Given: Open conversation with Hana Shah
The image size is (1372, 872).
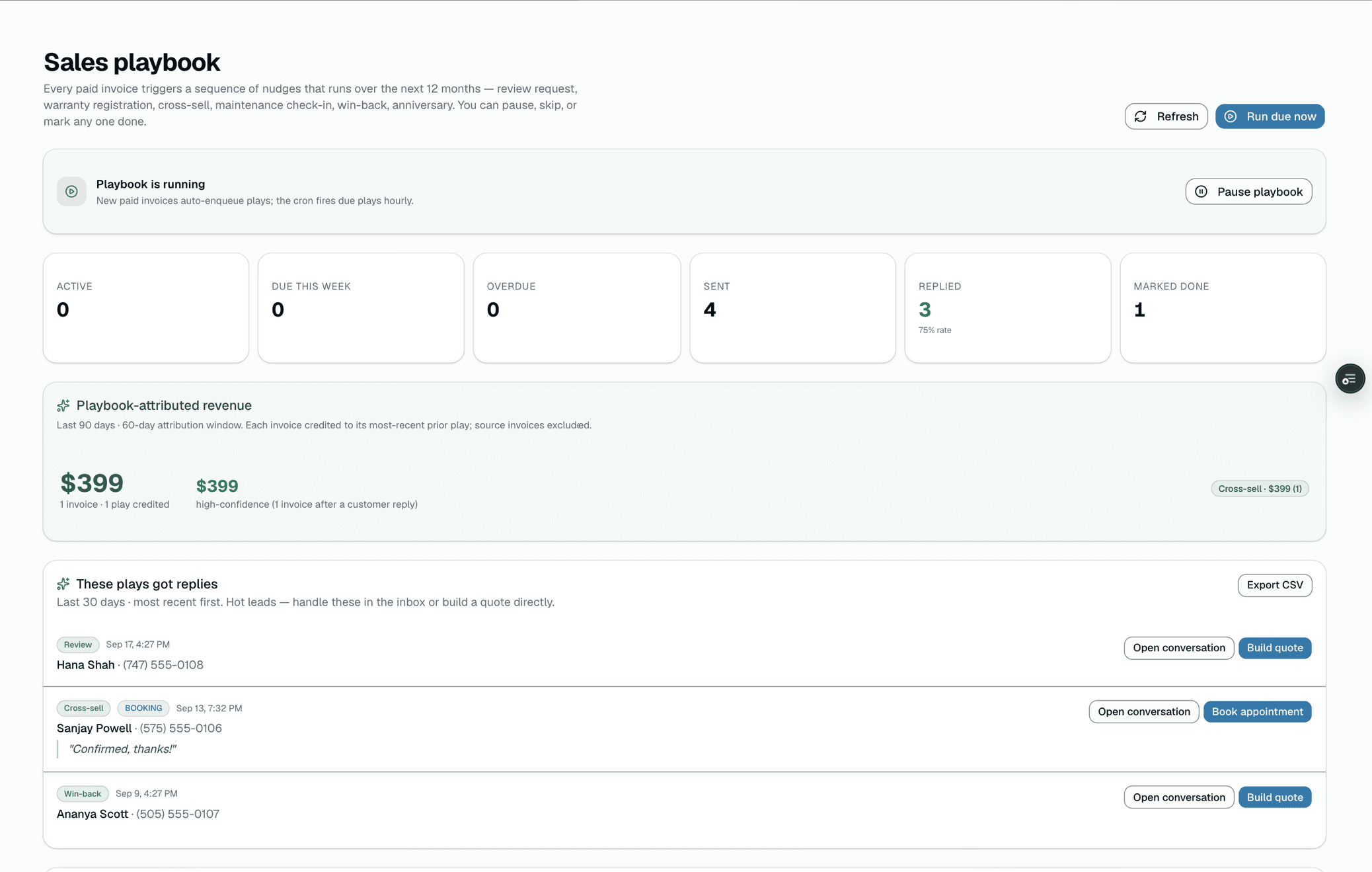Looking at the screenshot, I should click(x=1178, y=648).
